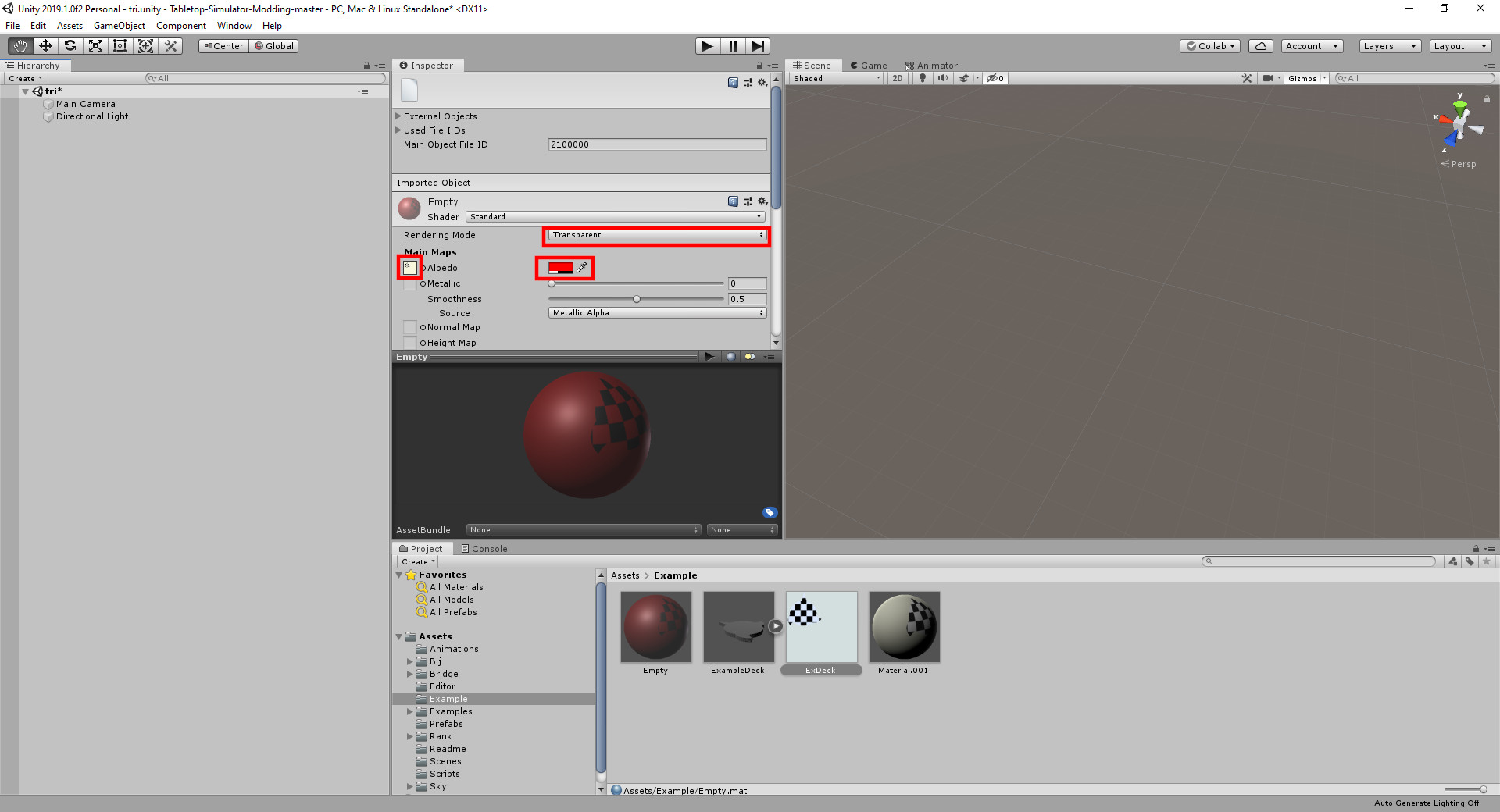Click the Main Object File ID field

pos(657,144)
